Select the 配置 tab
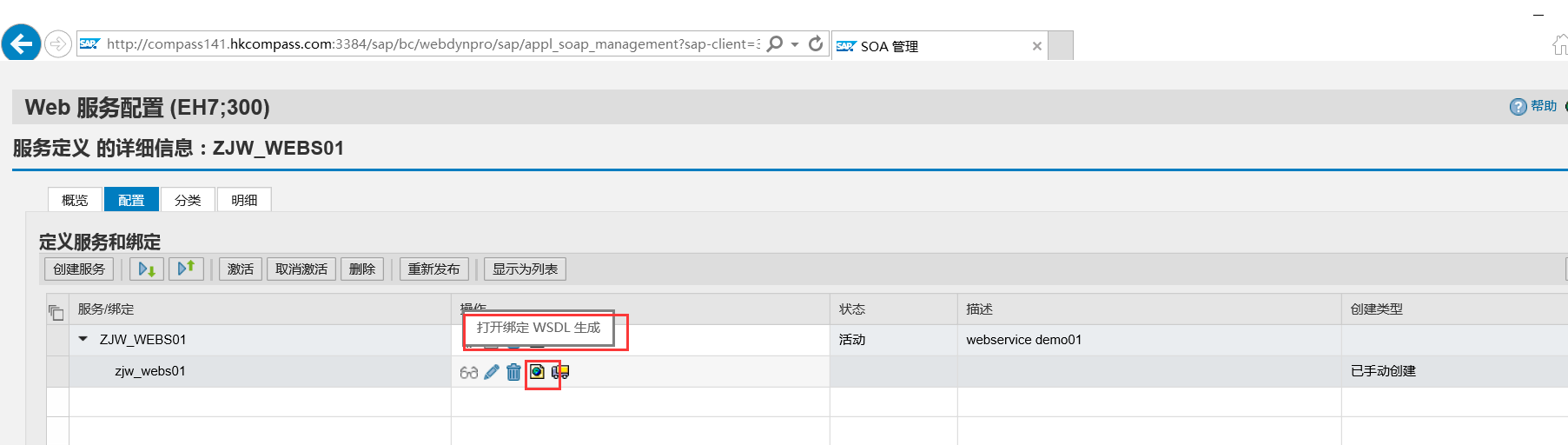 click(x=131, y=200)
